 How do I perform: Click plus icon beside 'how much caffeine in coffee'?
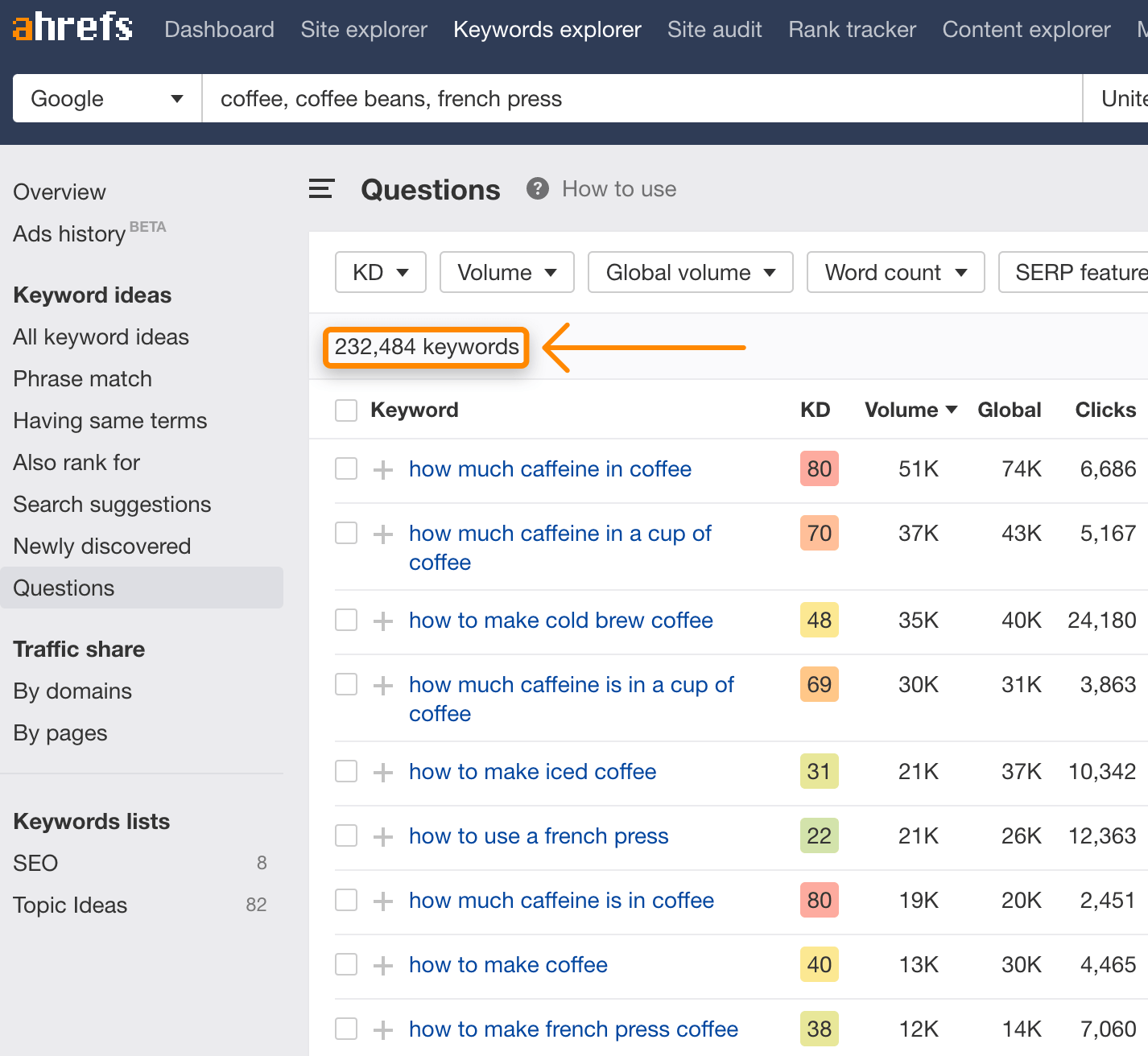(x=383, y=469)
